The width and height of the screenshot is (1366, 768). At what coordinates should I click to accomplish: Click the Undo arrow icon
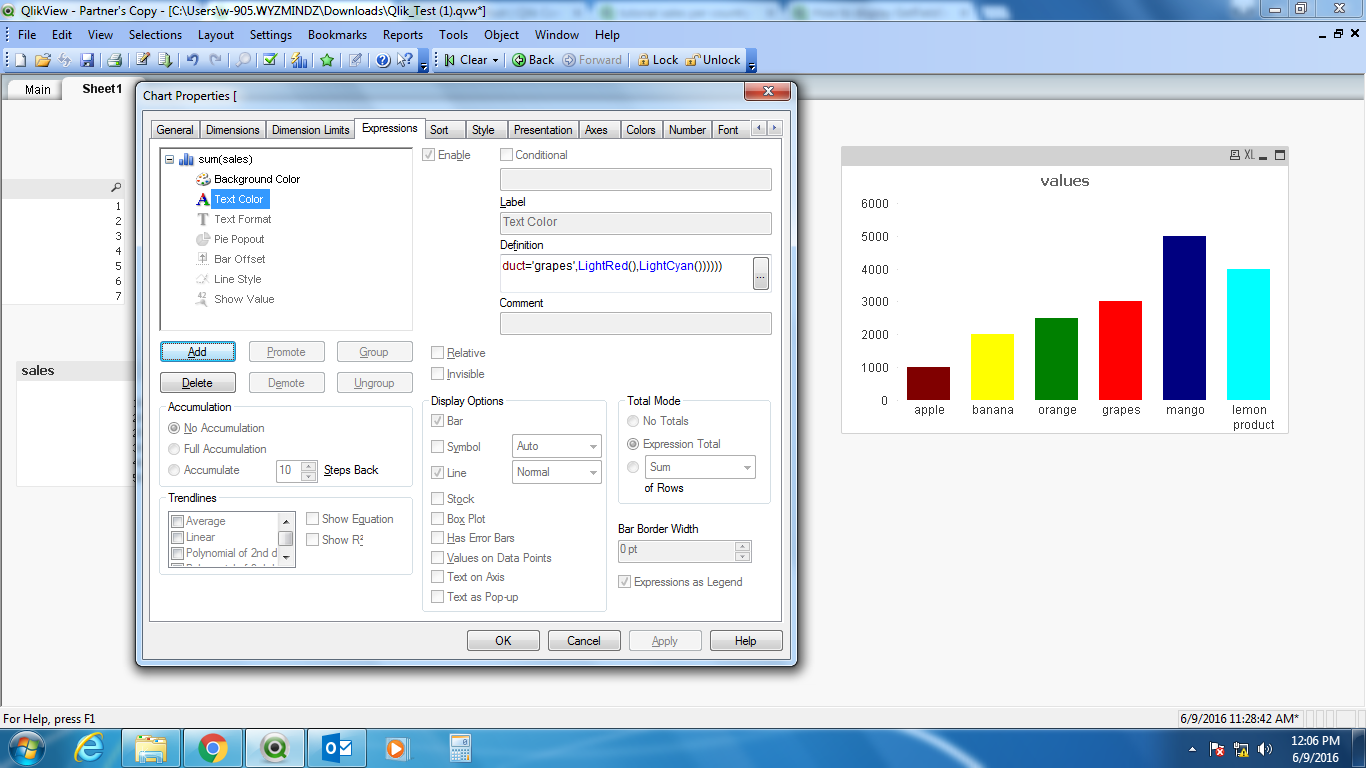pyautogui.click(x=193, y=60)
